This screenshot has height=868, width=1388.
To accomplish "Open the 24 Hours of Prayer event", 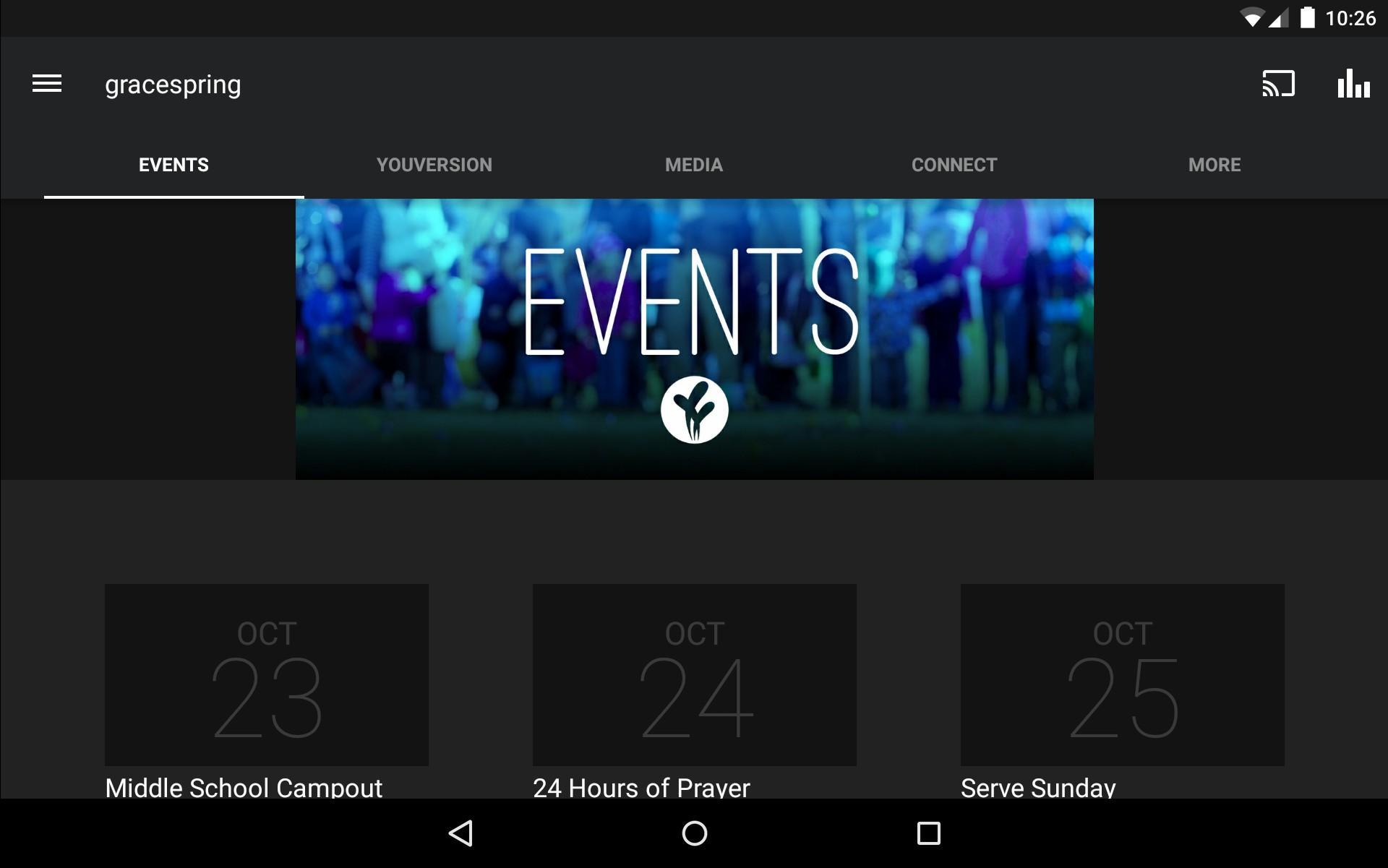I will click(x=641, y=787).
